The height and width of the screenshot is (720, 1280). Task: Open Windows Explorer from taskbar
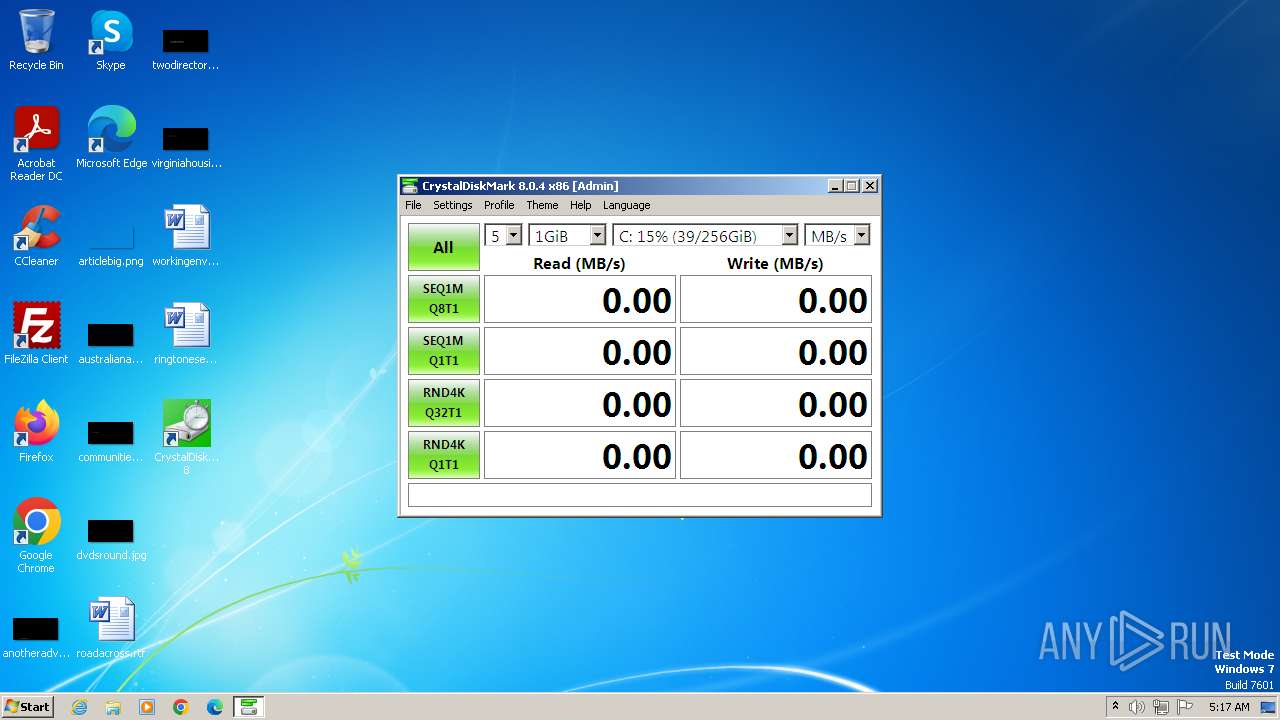click(113, 707)
